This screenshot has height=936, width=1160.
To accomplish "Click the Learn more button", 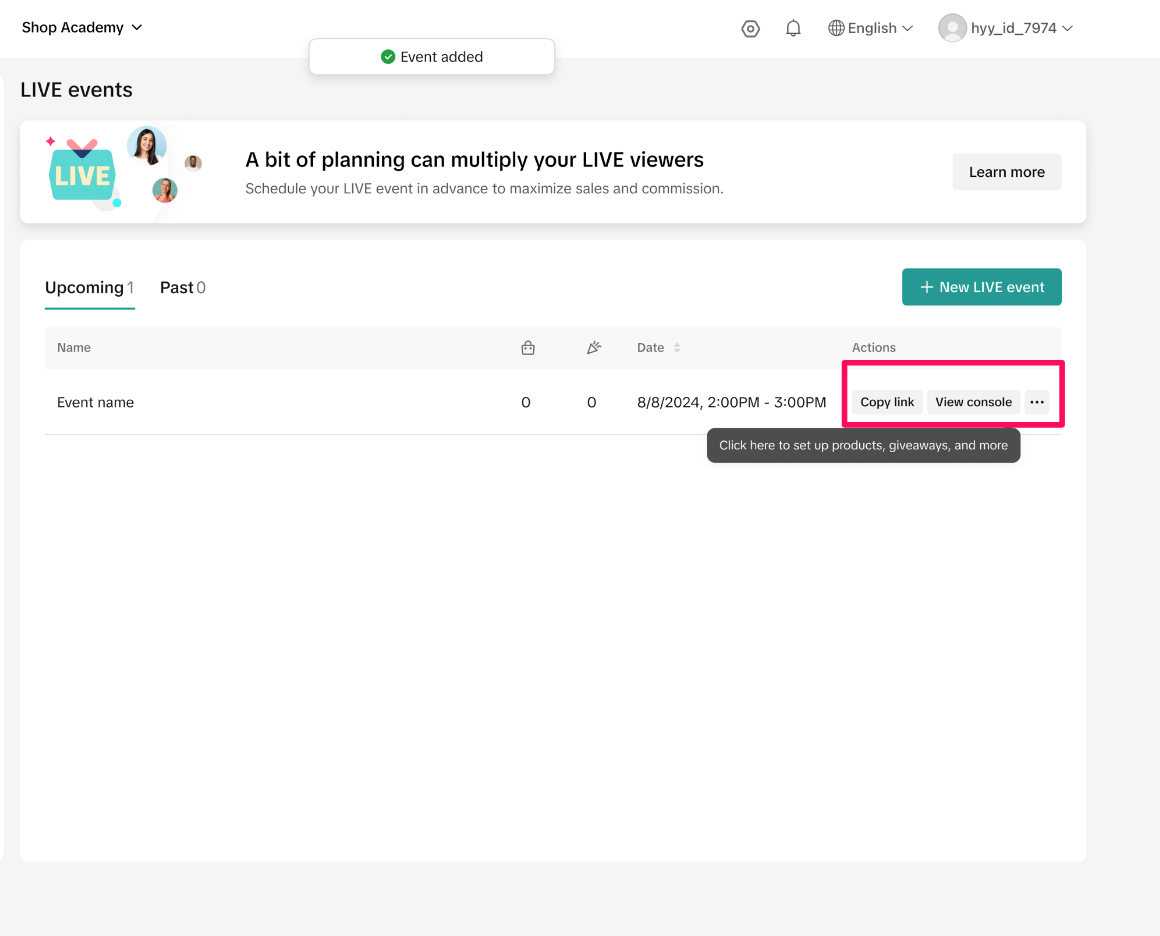I will point(1006,172).
